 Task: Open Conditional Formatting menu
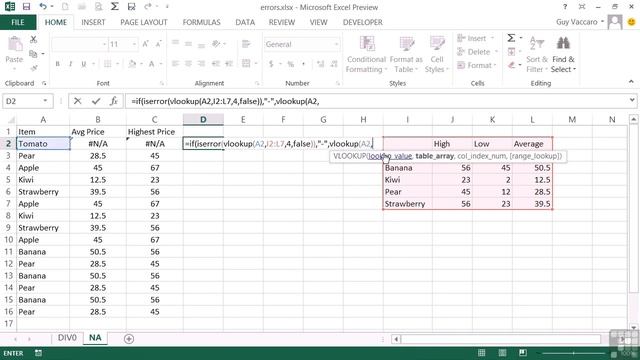(x=367, y=54)
